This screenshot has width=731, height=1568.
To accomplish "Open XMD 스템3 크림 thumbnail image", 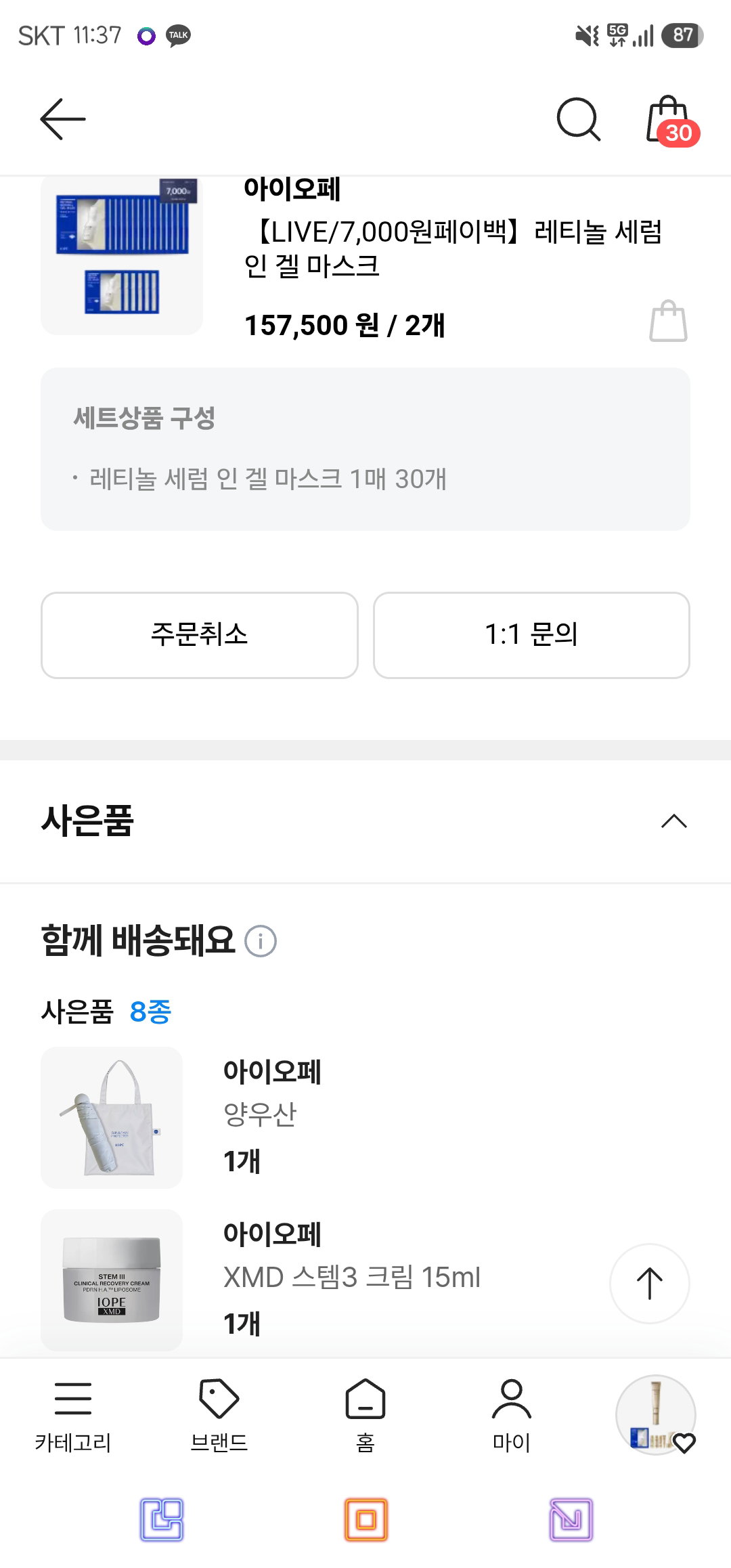I will [112, 1280].
